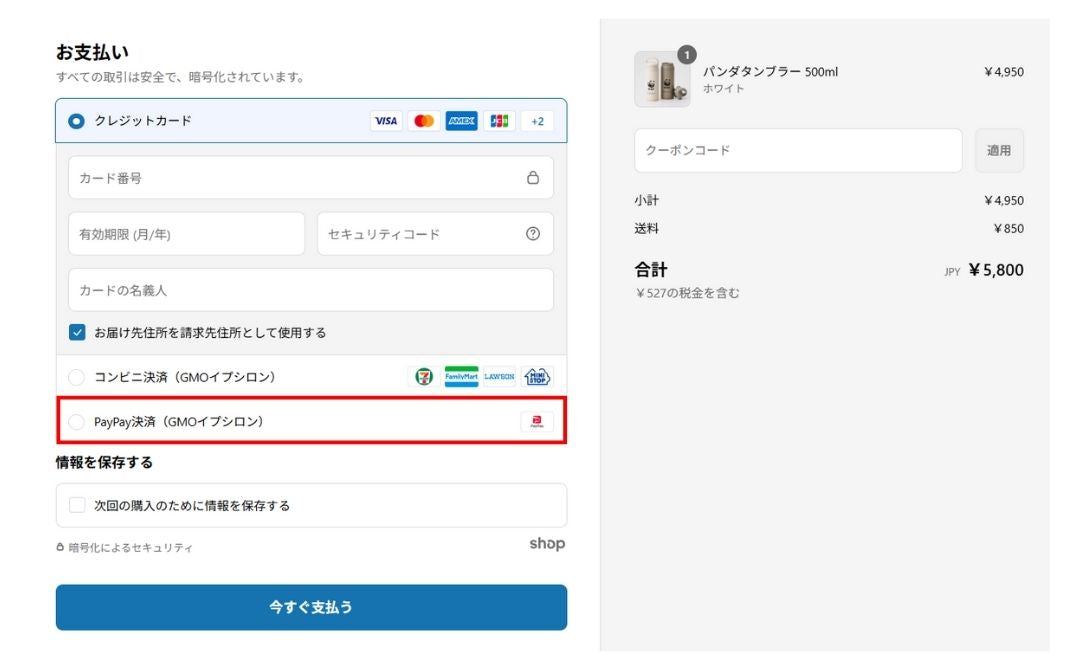Click the 合計 total amount ¥5,800
Image resolution: width=1080 pixels, height=670 pixels.
[x=996, y=270]
